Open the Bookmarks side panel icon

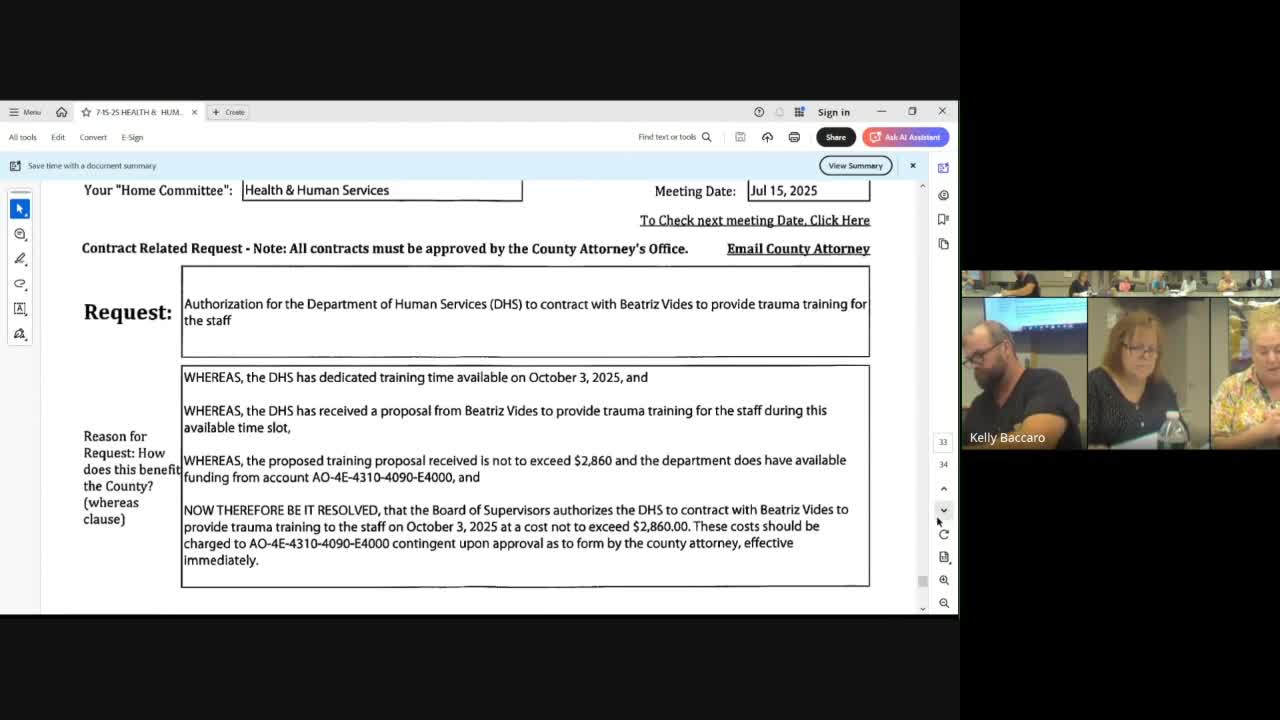coord(943,219)
